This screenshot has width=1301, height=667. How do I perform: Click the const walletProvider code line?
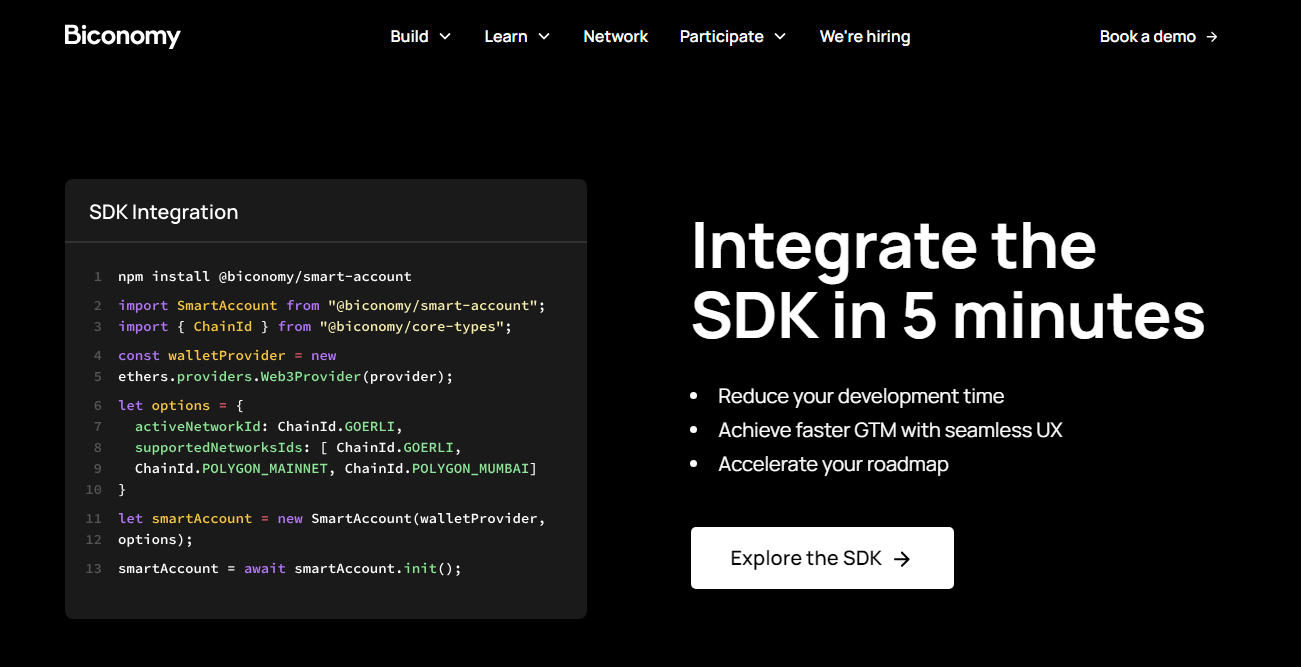coord(227,355)
